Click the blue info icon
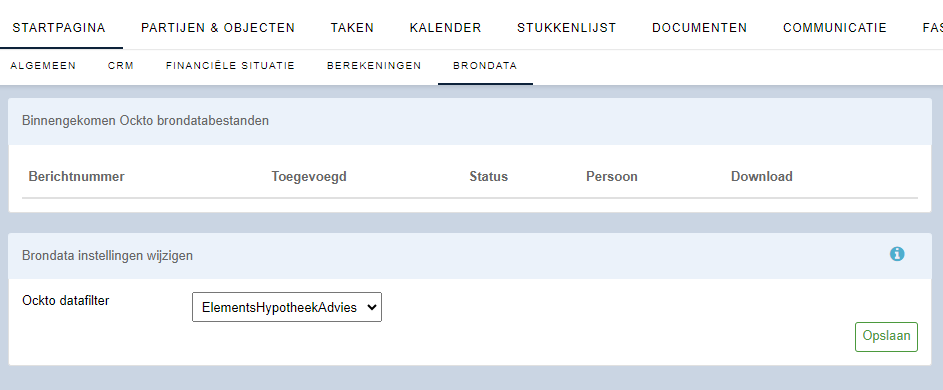The image size is (943, 390). 897,255
